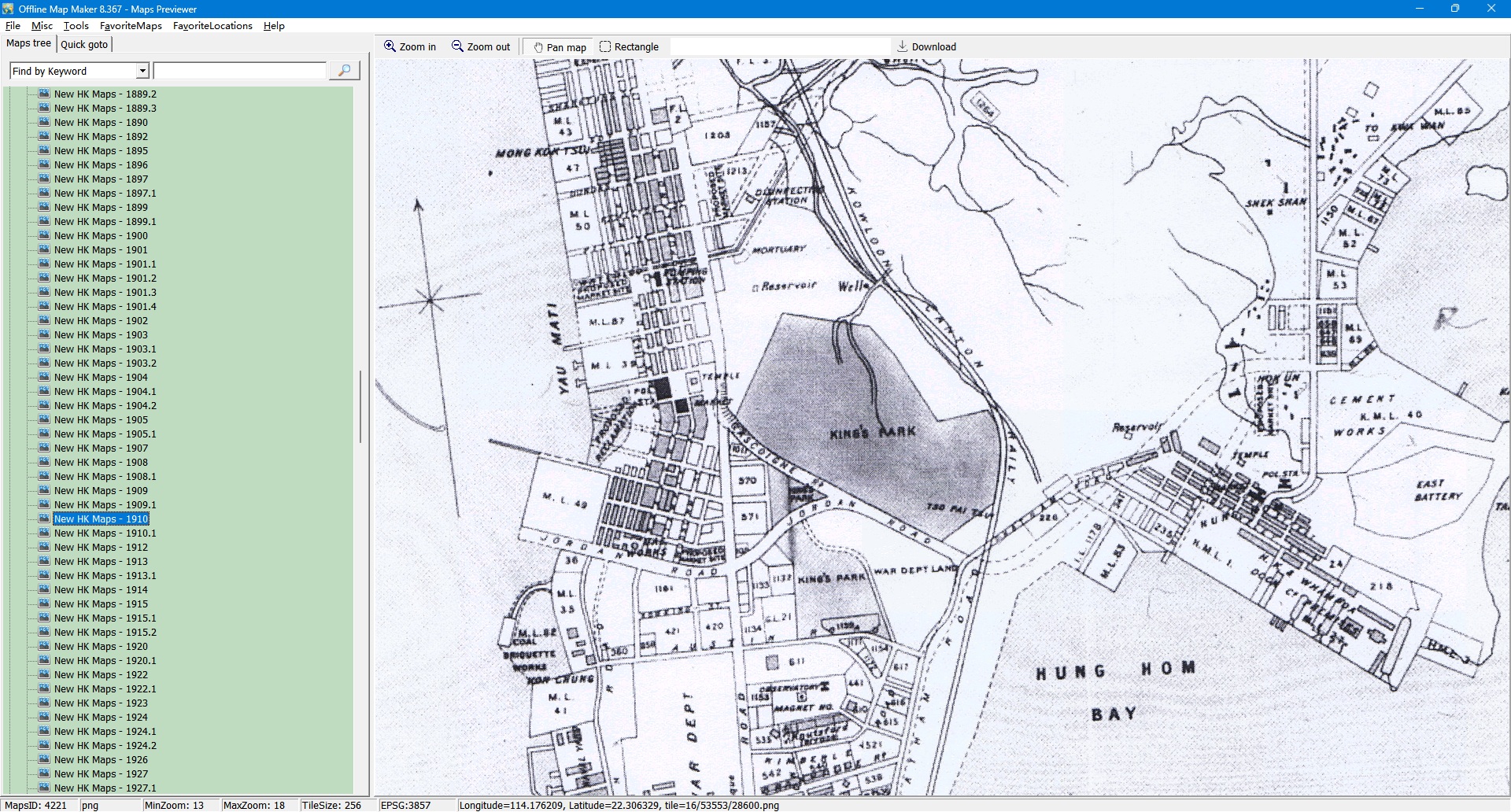Open the File menu
This screenshot has width=1511, height=812.
pyautogui.click(x=13, y=25)
